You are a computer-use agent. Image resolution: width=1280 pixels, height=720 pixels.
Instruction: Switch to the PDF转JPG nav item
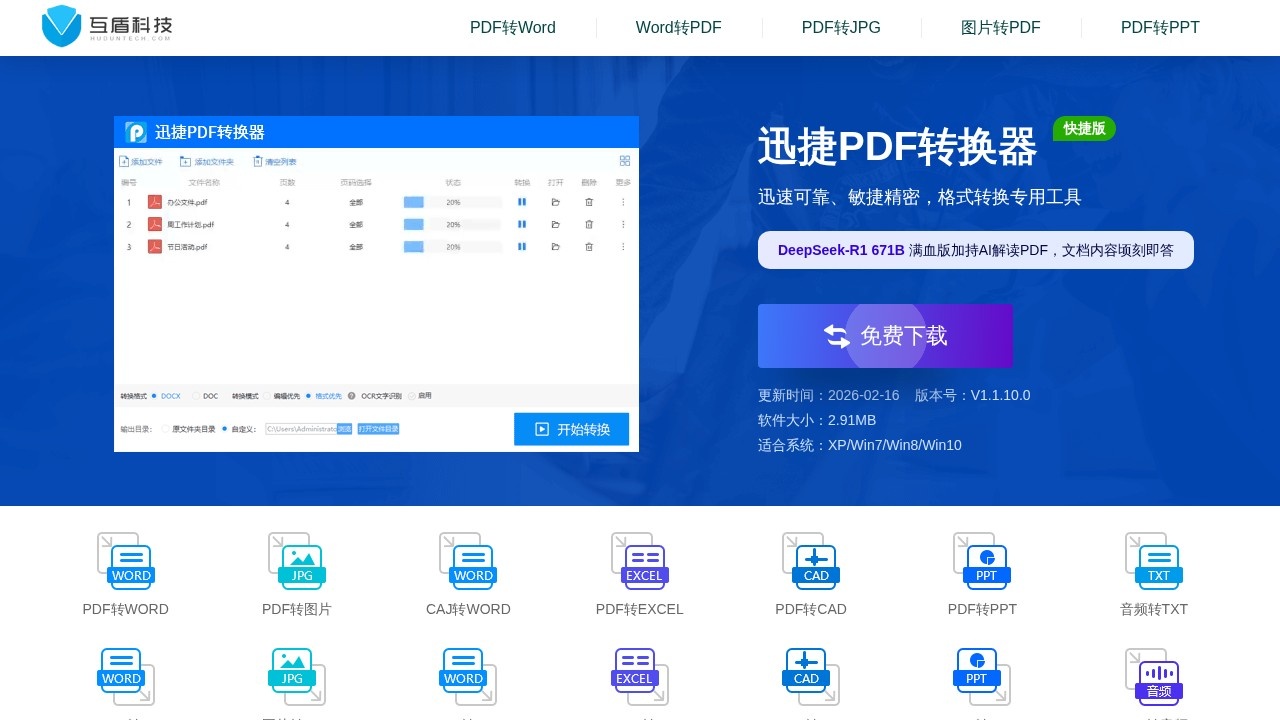point(839,27)
